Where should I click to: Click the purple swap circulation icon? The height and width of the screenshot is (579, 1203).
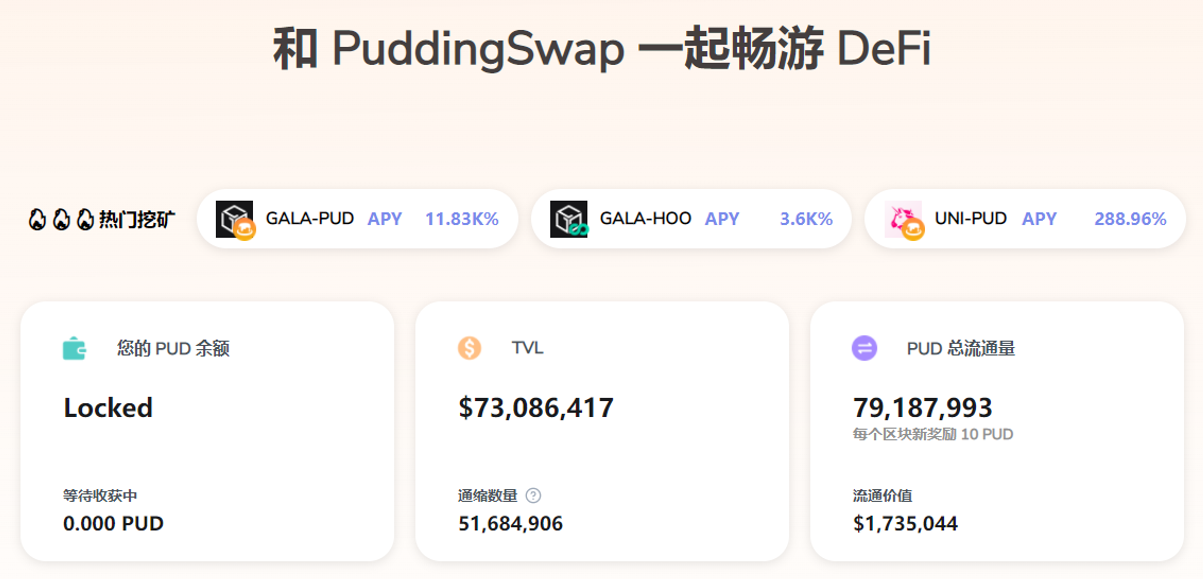864,348
